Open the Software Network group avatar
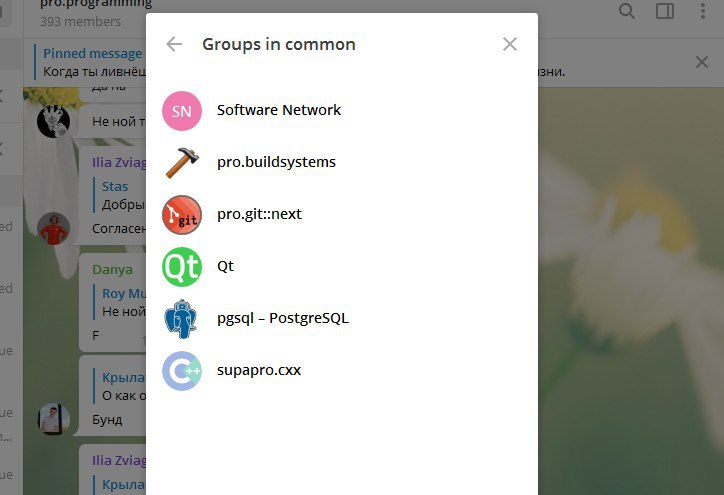 pos(182,111)
